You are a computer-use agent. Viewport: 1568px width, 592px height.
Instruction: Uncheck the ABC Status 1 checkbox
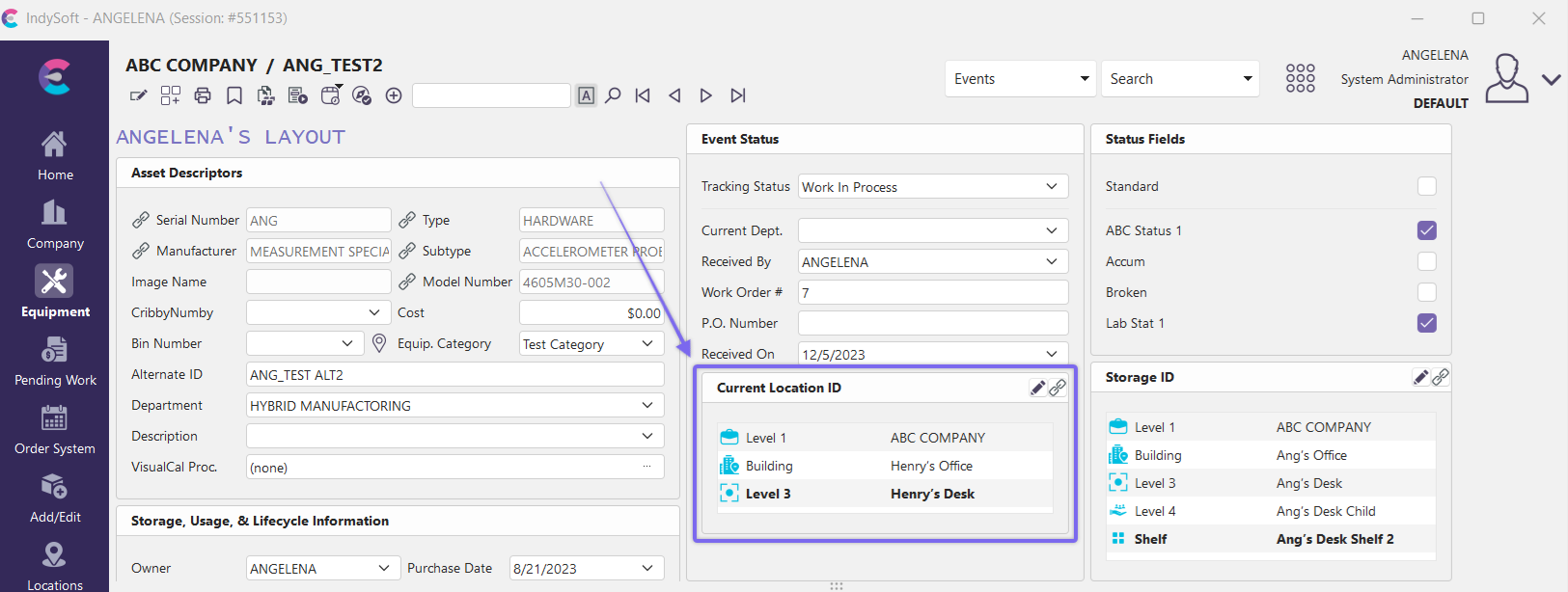pyautogui.click(x=1426, y=230)
